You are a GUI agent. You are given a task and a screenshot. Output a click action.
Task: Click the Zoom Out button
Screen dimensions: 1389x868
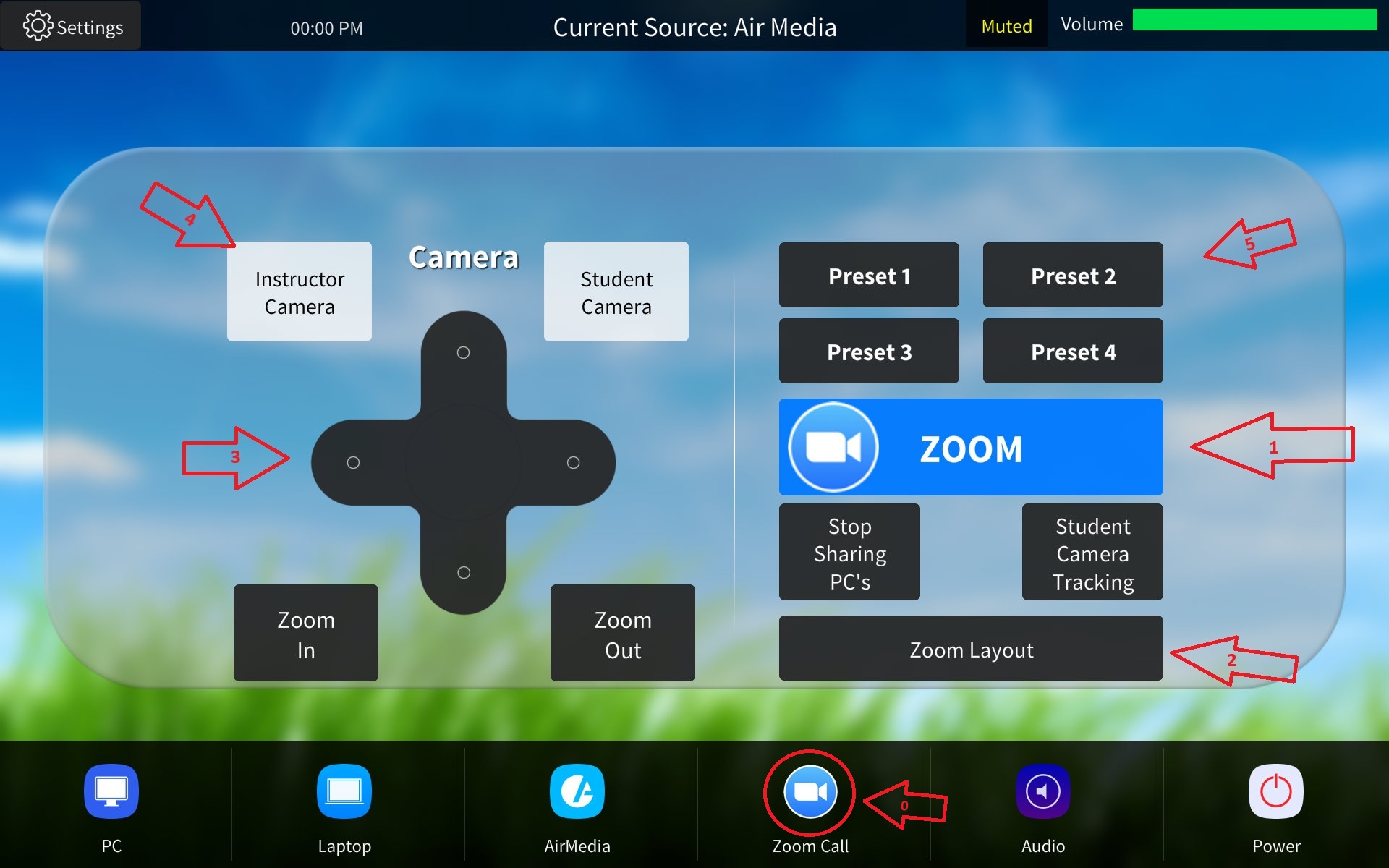(x=623, y=633)
